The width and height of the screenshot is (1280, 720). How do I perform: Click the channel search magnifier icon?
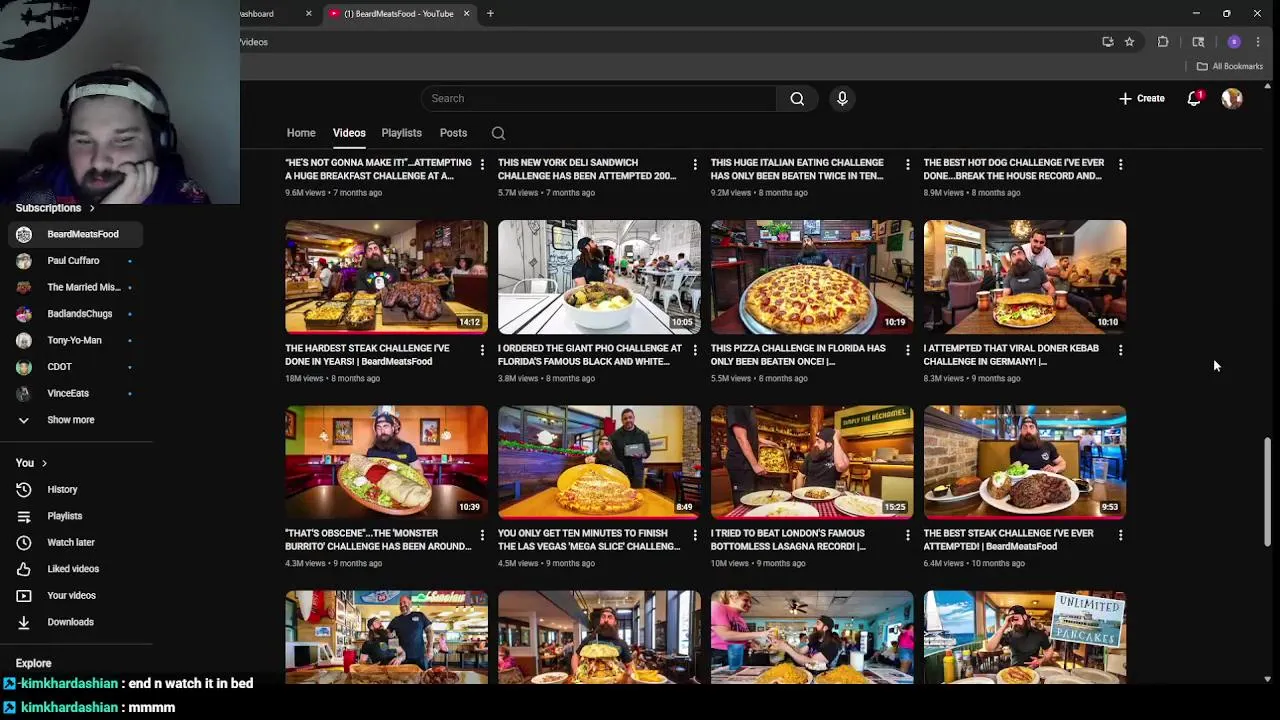[498, 133]
